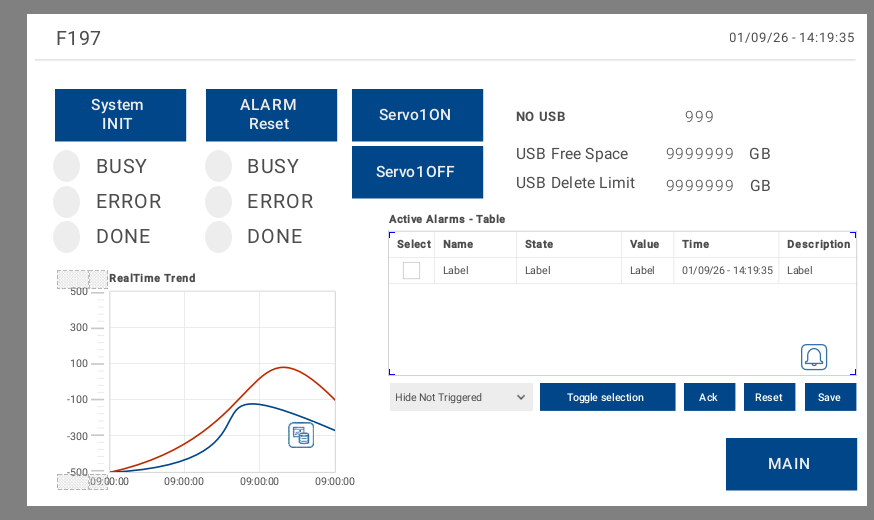Turn on servo with Servo1ON
This screenshot has height=520, width=874.
tap(417, 115)
